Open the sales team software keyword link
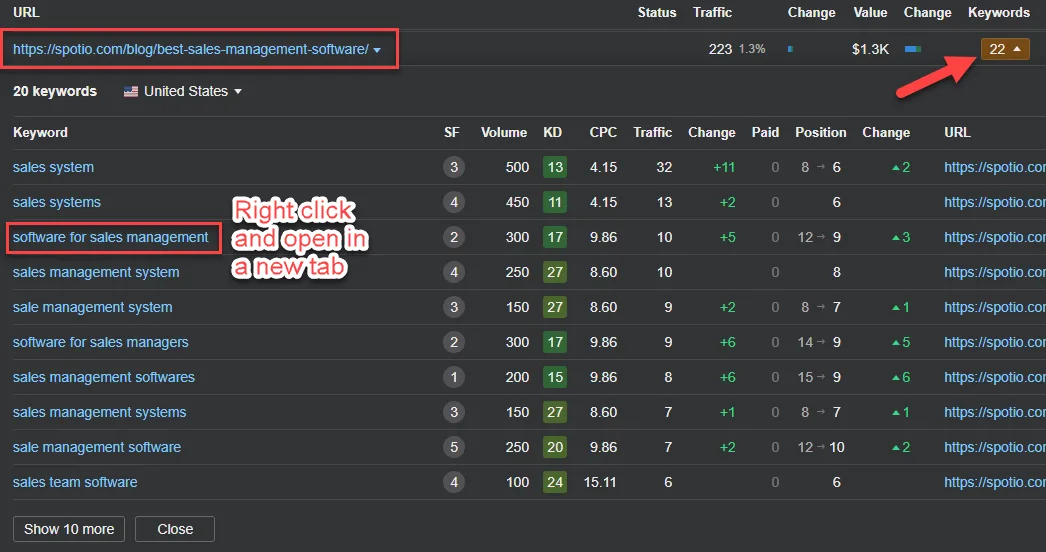The height and width of the screenshot is (552, 1046). tap(75, 482)
